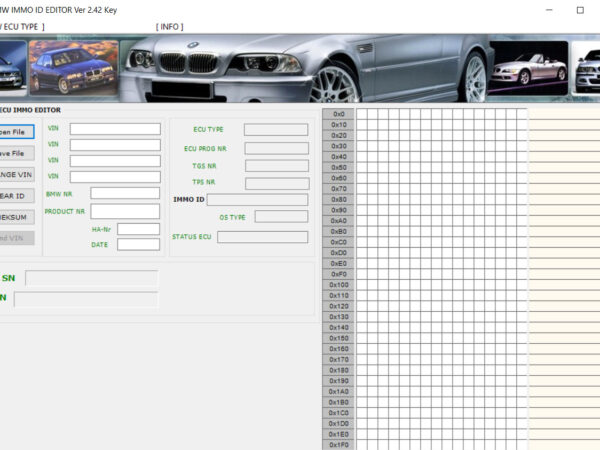Select hex row header 0x1B0
The height and width of the screenshot is (450, 600).
(338, 403)
